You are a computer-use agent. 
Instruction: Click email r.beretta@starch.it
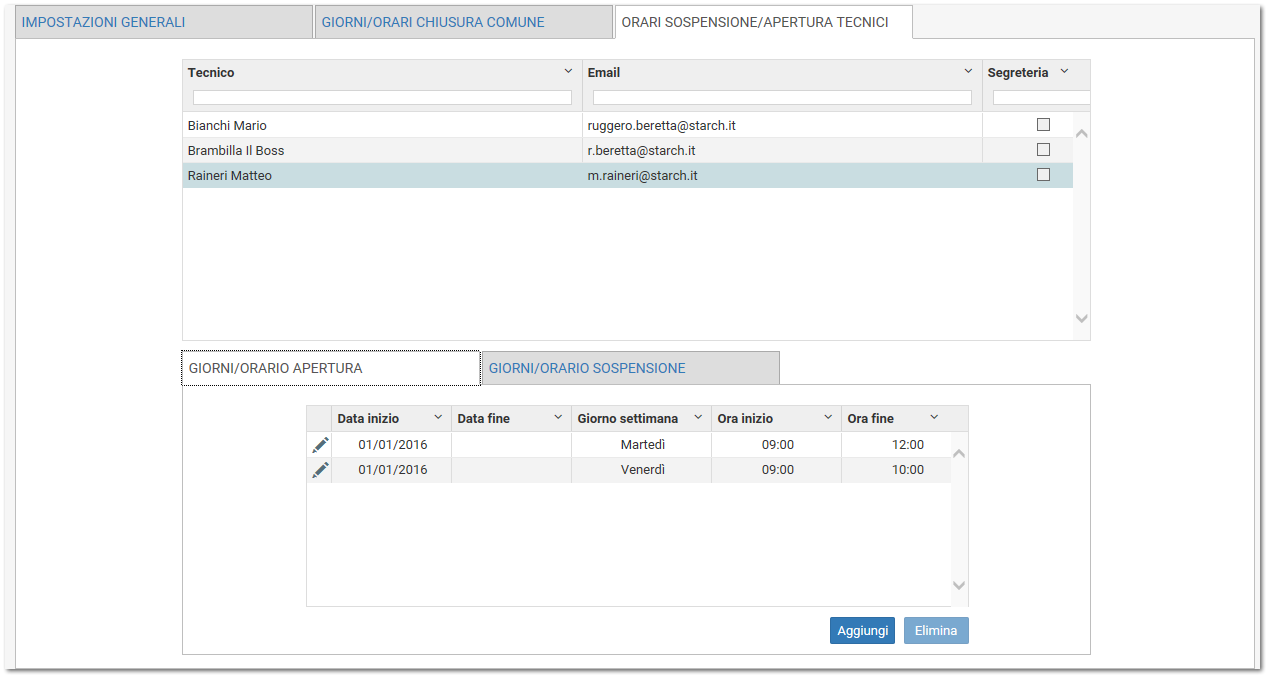(642, 151)
